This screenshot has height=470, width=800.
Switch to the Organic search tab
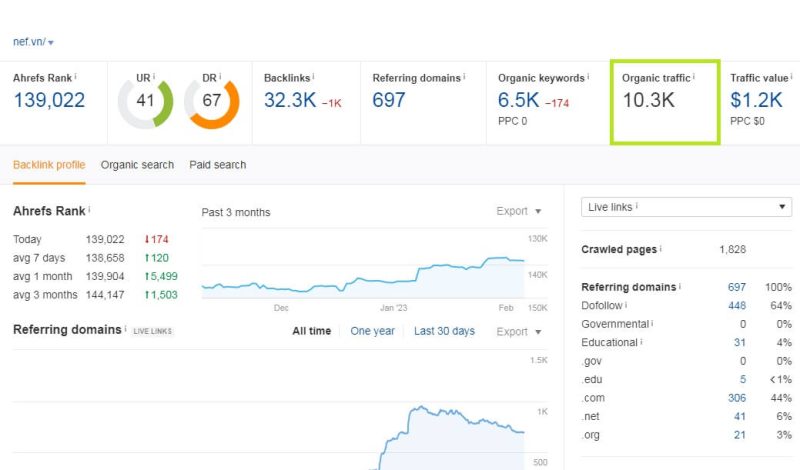pyautogui.click(x=137, y=165)
